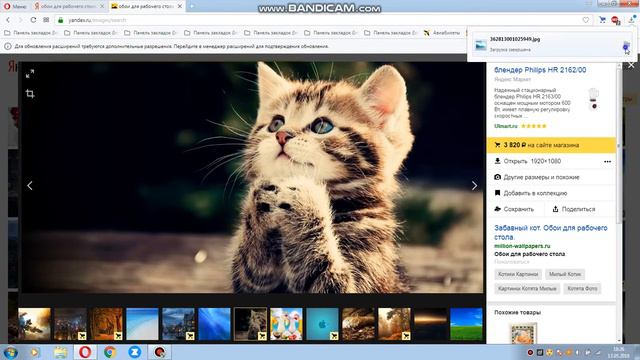Open the downloads toolbar icon
640x360 pixels.
(631, 19)
